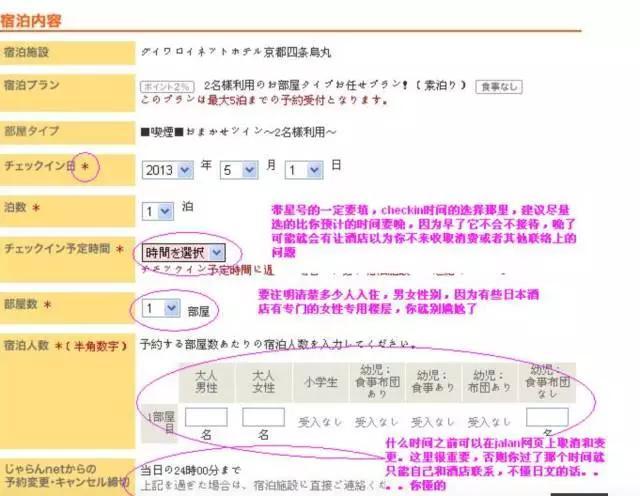Open the check-in day dropdown
Image resolution: width=640 pixels, height=496 pixels.
coord(306,169)
